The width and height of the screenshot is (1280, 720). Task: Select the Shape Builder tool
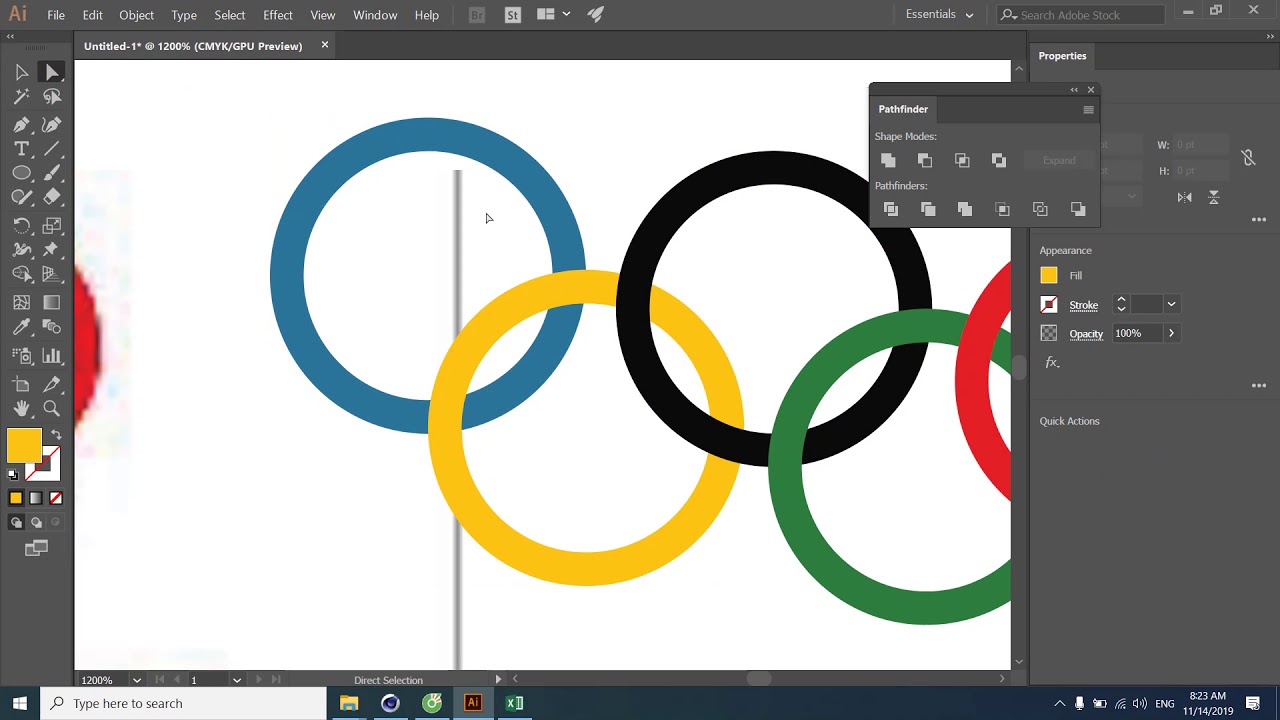[x=21, y=274]
